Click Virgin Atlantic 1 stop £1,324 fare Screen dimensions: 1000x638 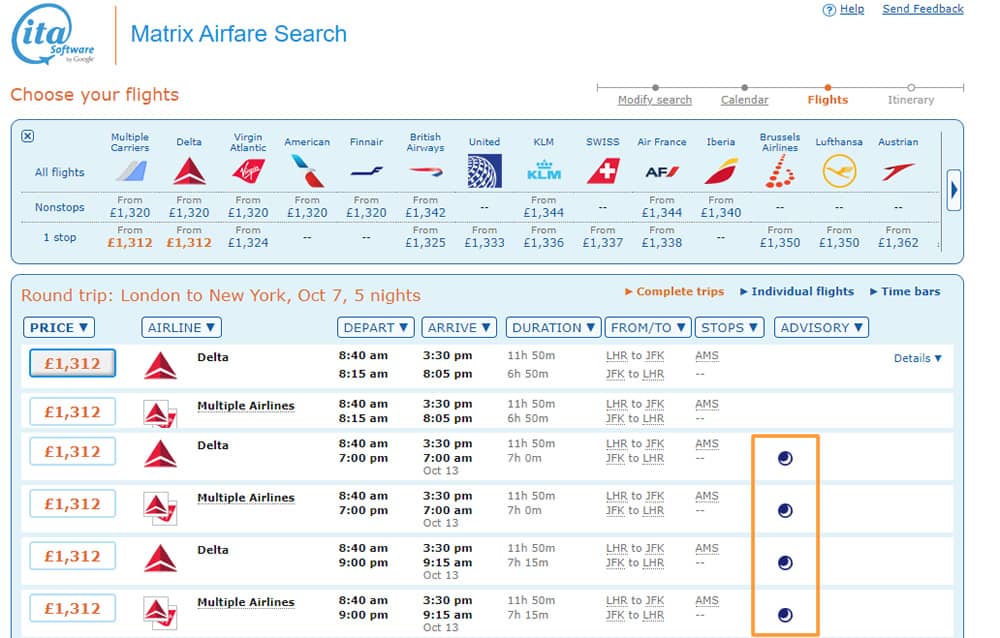(x=248, y=242)
